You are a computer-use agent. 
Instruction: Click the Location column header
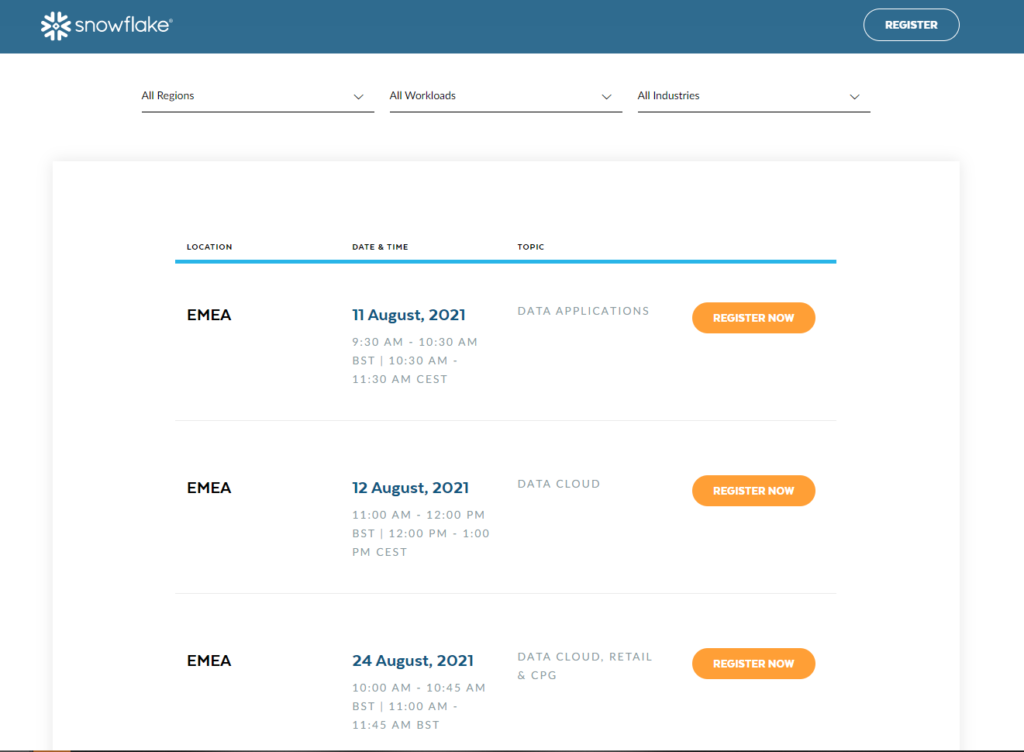(209, 247)
